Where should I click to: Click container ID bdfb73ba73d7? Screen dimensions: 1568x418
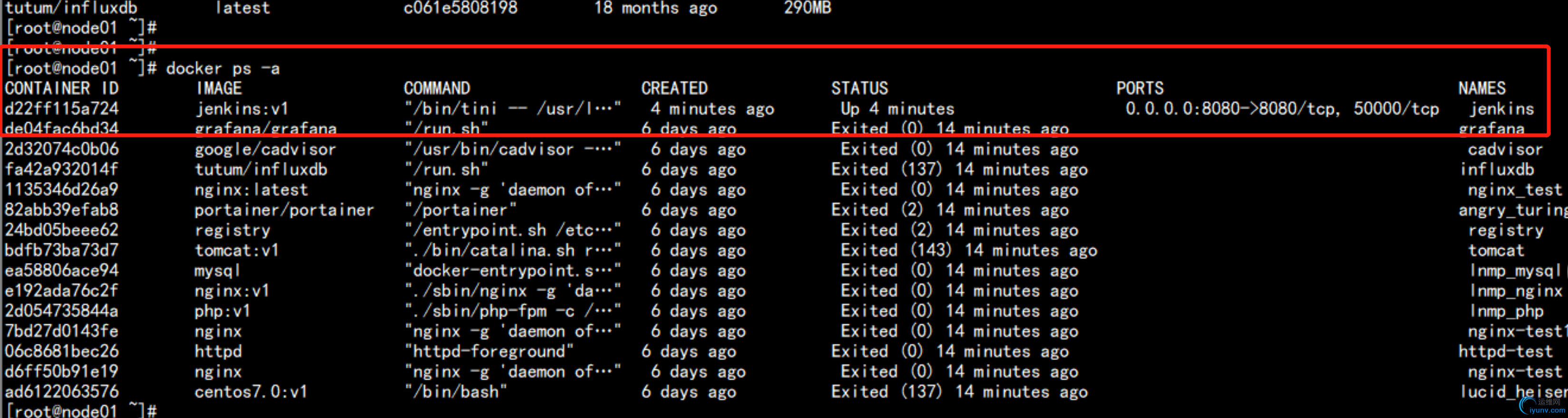pos(61,250)
